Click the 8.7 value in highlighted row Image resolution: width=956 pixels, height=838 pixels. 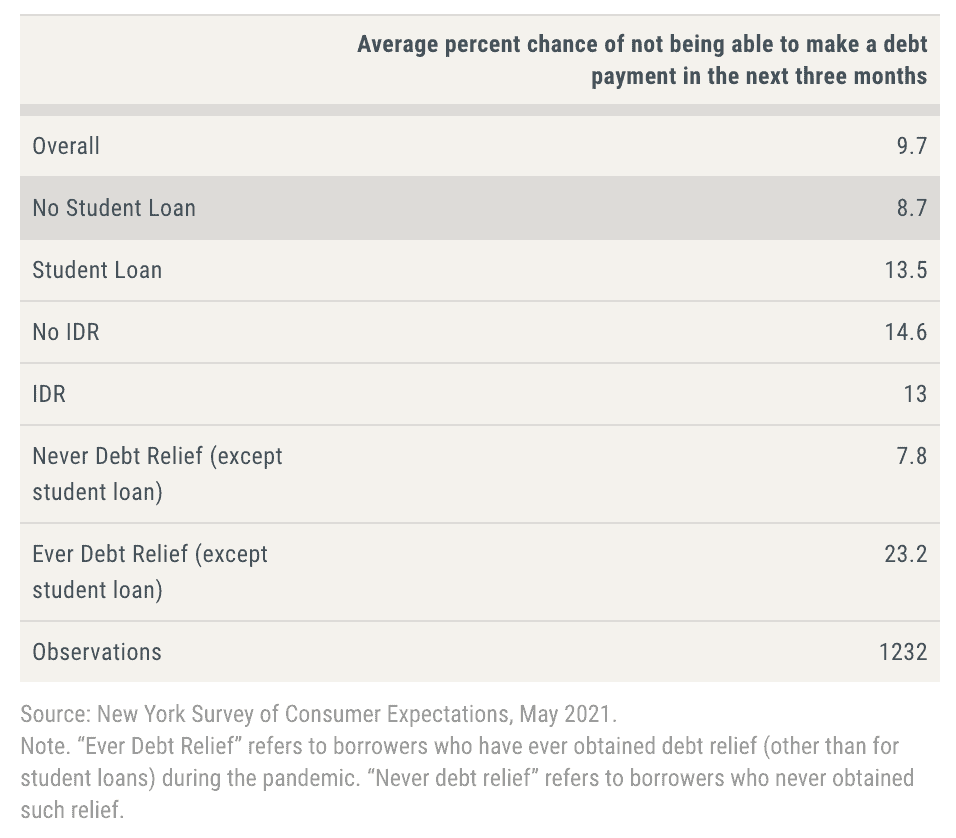(912, 208)
